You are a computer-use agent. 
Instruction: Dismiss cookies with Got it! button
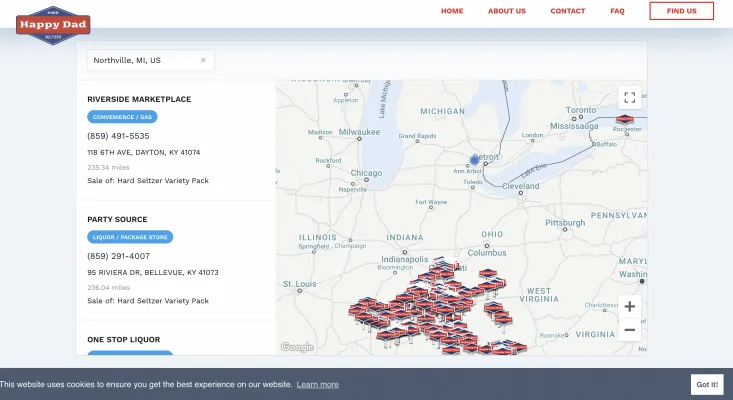(707, 385)
